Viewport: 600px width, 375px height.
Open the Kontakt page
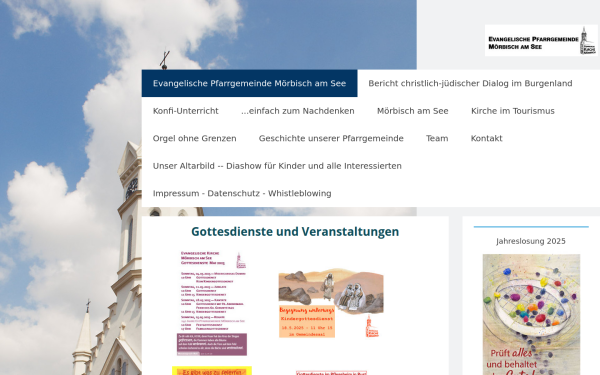[486, 138]
